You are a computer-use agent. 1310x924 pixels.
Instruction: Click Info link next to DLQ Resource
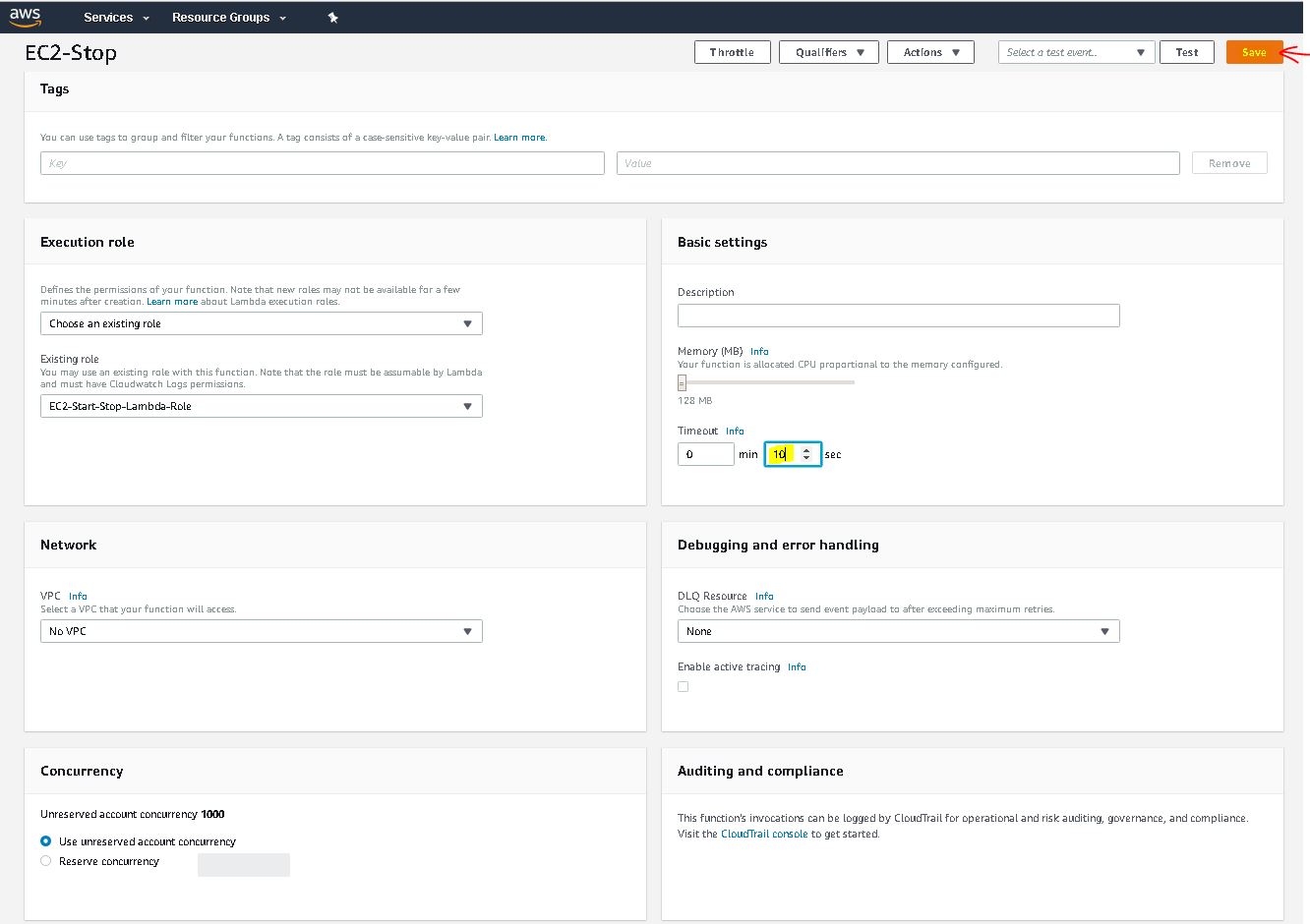[x=764, y=596]
